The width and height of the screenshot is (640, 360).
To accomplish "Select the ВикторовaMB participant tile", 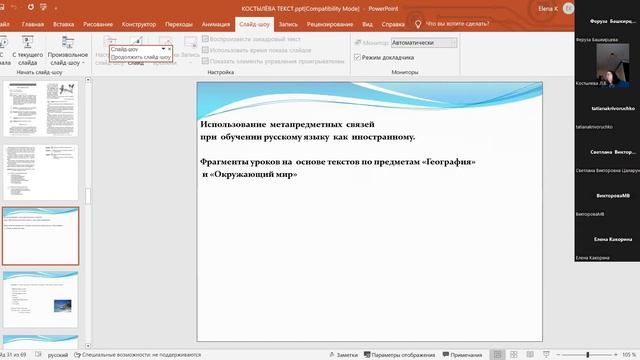I will coord(607,196).
